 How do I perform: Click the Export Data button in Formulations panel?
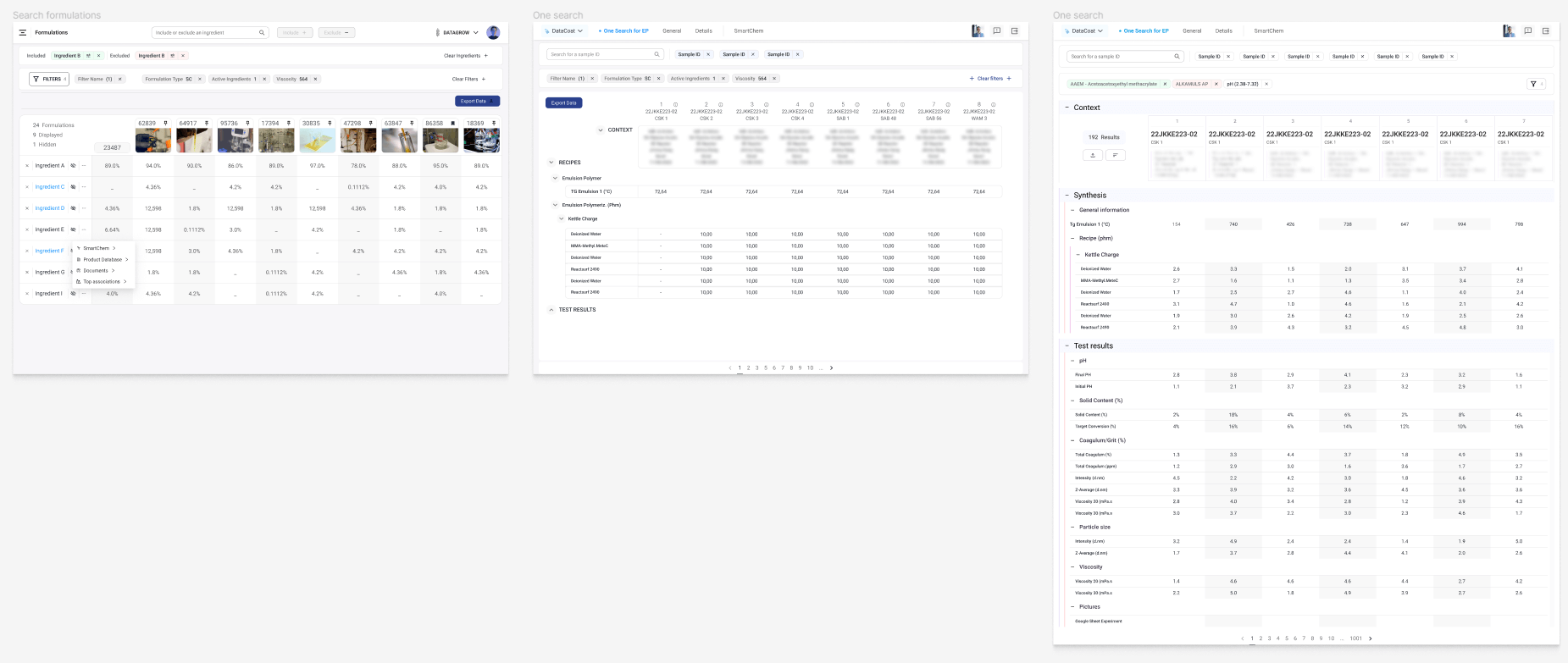[x=477, y=101]
